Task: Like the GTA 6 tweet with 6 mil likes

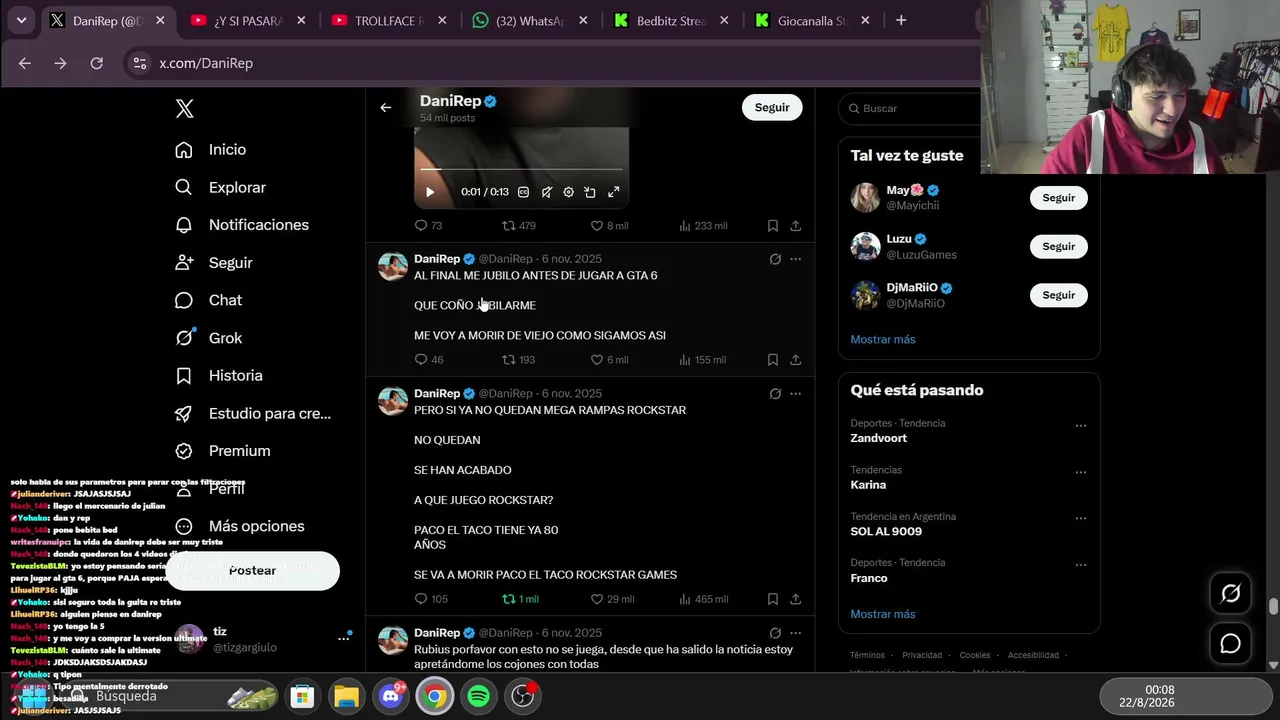Action: click(x=609, y=360)
